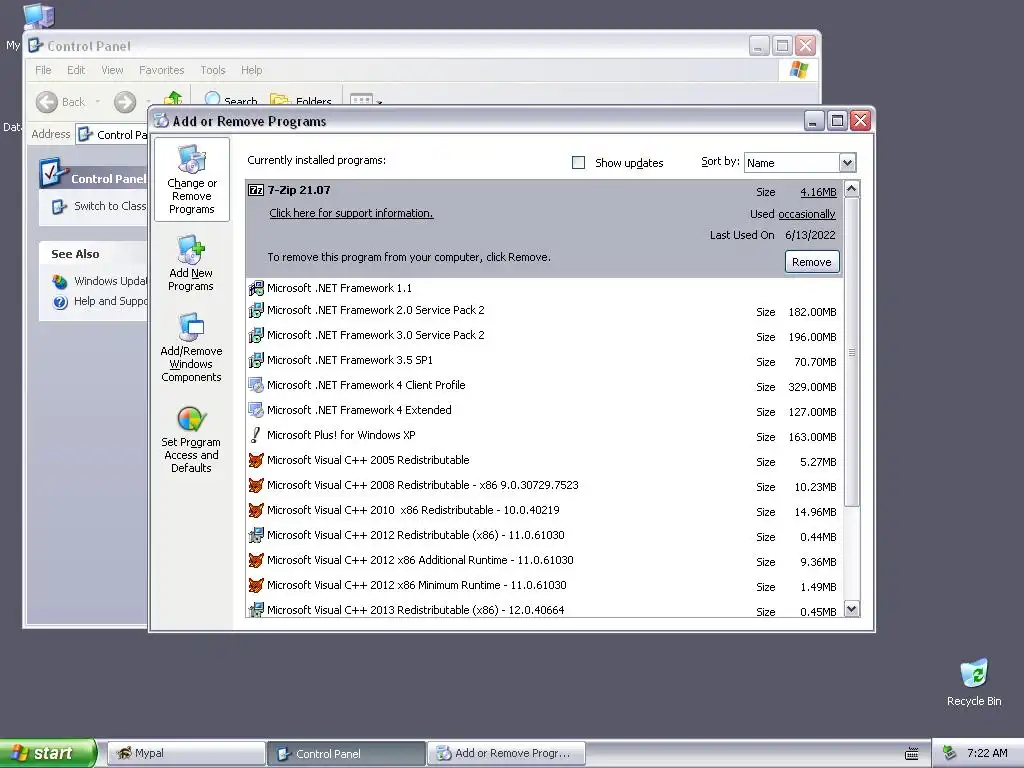Click the clock showing 7:22 AM
The height and width of the screenshot is (768, 1024).
[x=987, y=753]
